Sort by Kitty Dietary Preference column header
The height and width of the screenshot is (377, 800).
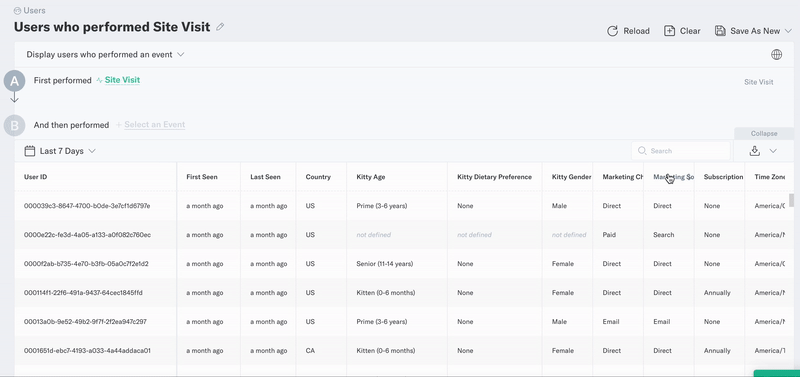coord(494,177)
